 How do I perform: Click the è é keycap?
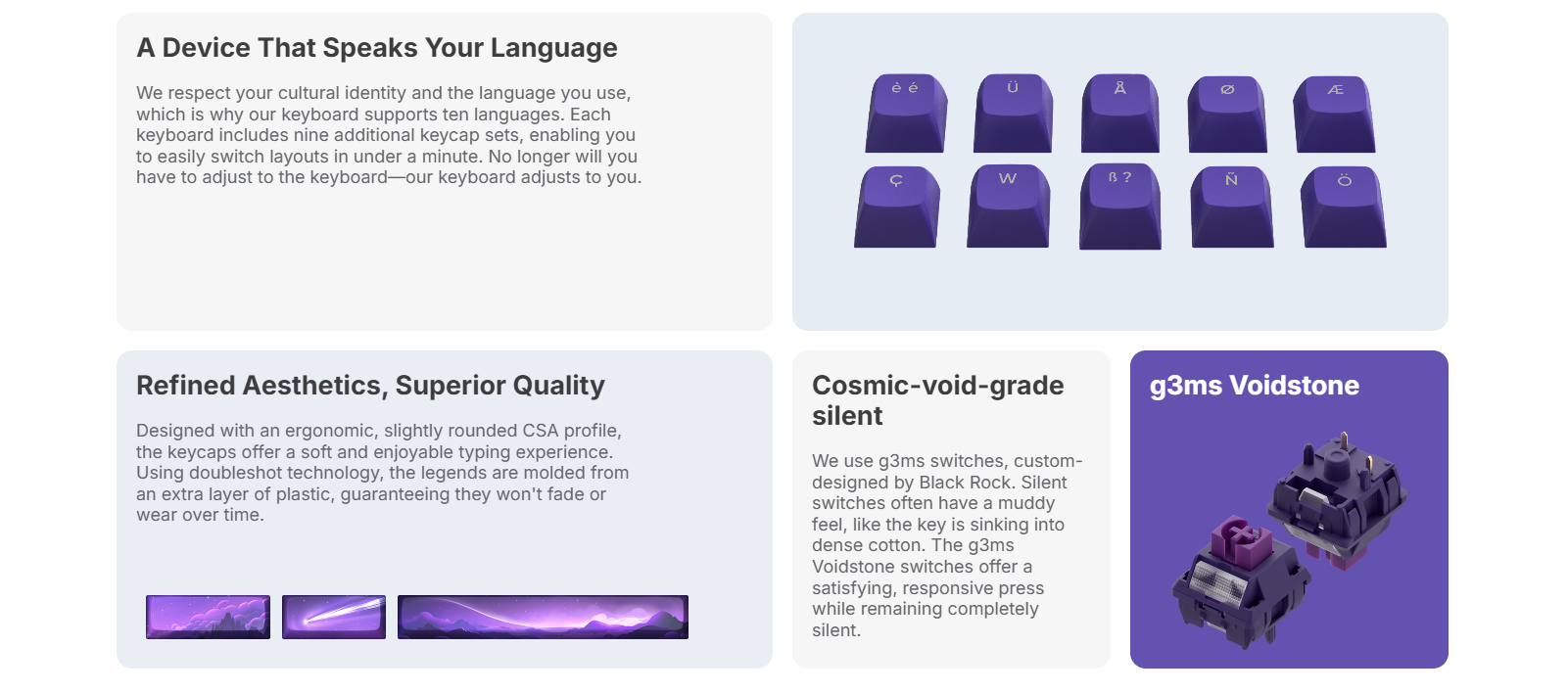906,114
